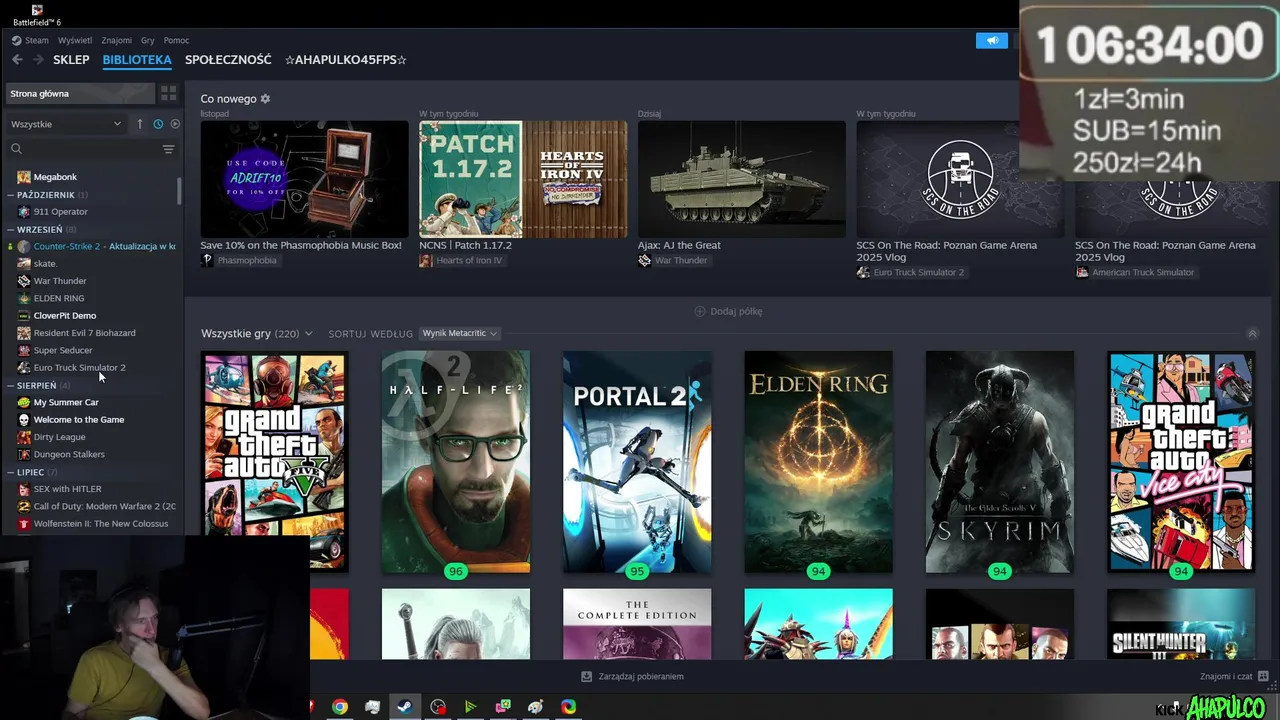Click Megabonk game icon in sidebar

[x=24, y=177]
